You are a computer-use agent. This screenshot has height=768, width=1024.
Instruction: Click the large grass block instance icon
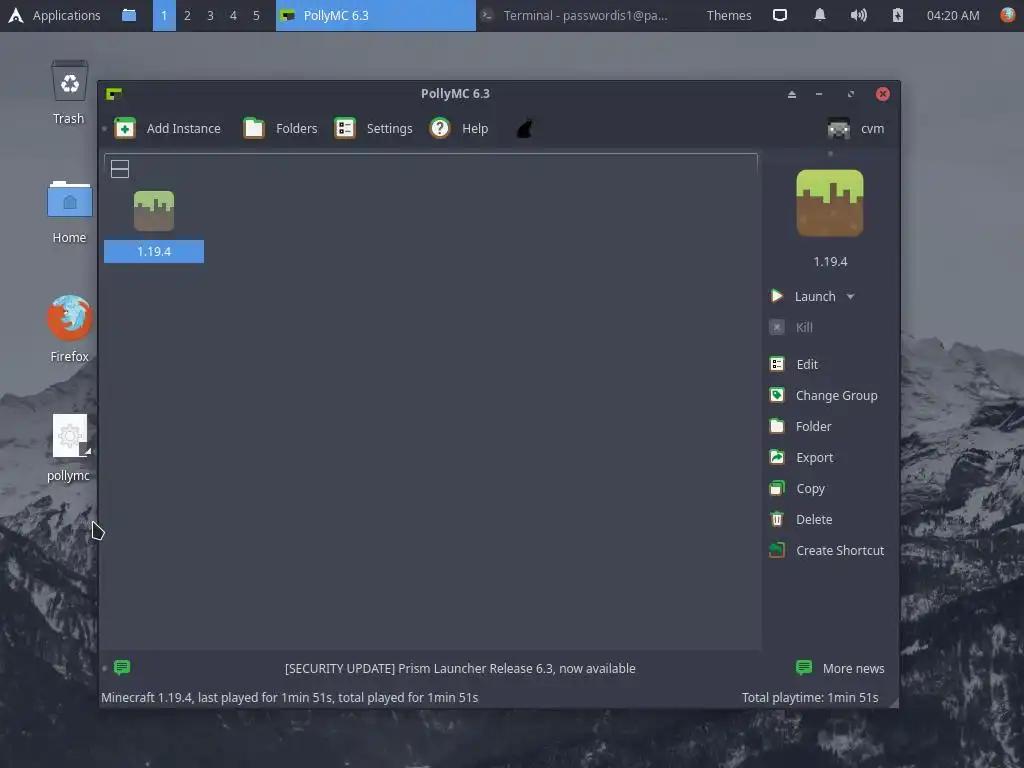[830, 203]
